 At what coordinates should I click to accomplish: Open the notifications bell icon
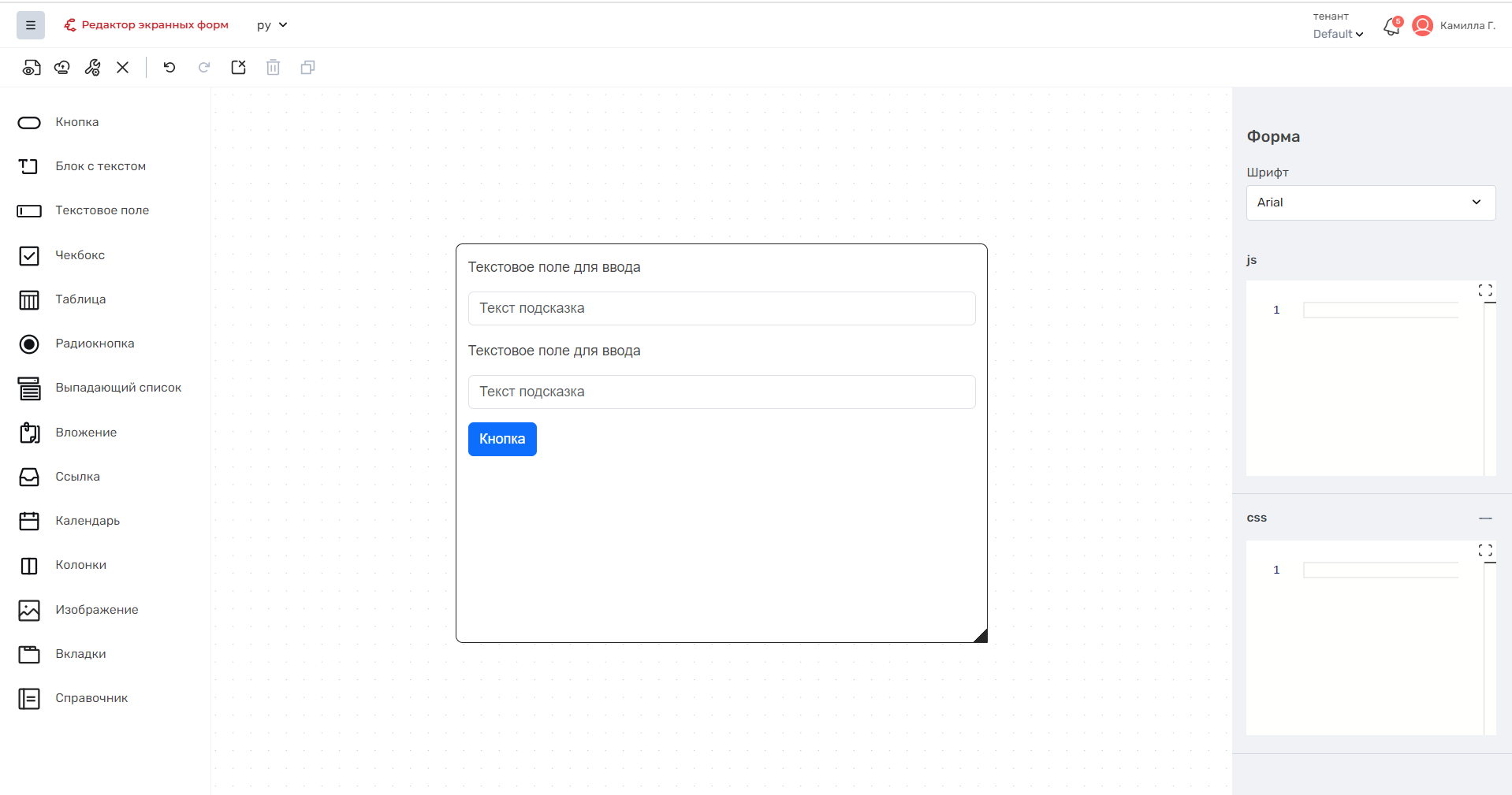tap(1392, 27)
